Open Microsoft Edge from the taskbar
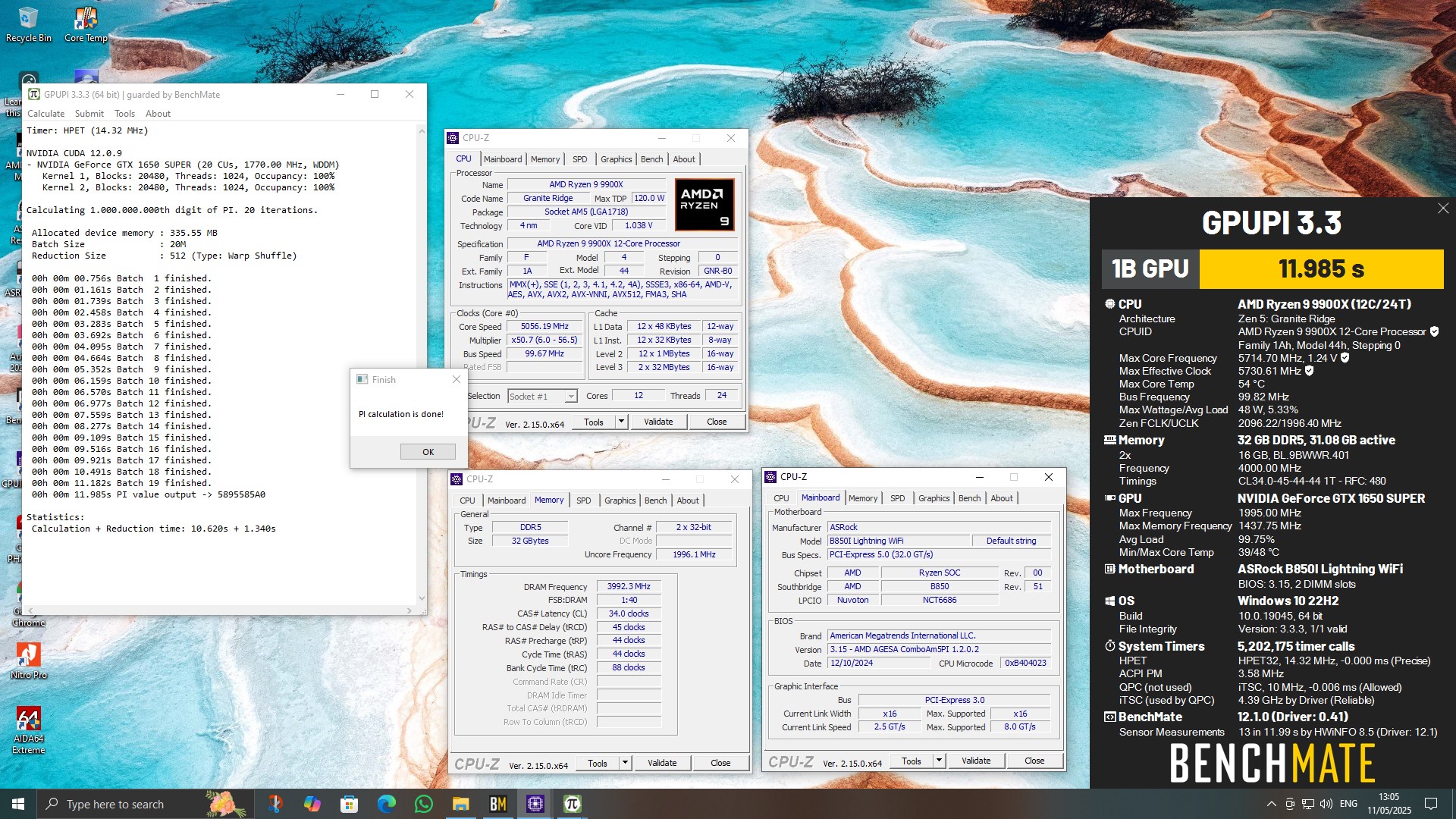The width and height of the screenshot is (1456, 819). (x=386, y=804)
